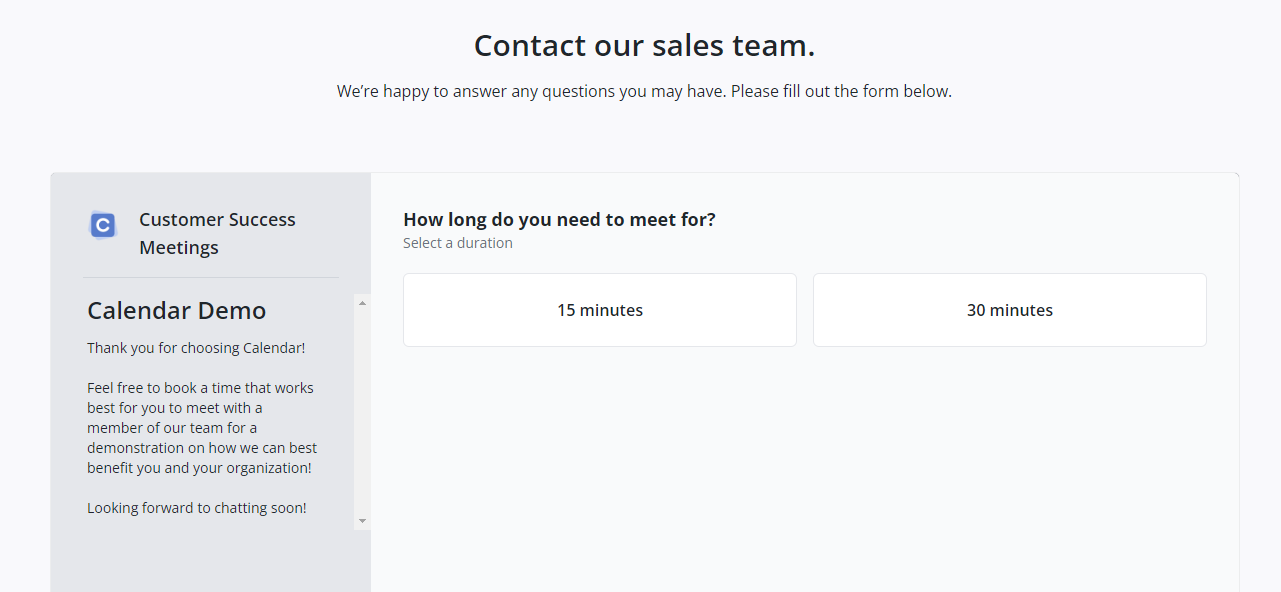Choose the 30 minutes meeting option
1281x592 pixels.
click(1009, 310)
